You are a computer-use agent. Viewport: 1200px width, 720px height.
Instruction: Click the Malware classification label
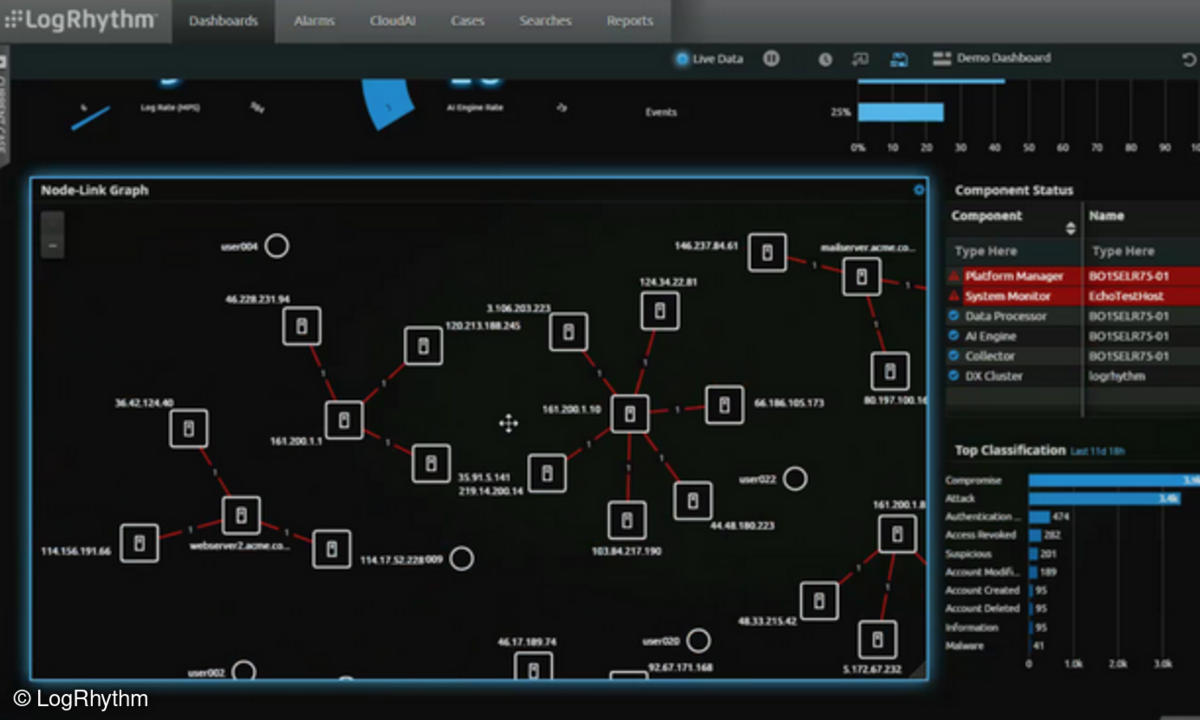964,646
